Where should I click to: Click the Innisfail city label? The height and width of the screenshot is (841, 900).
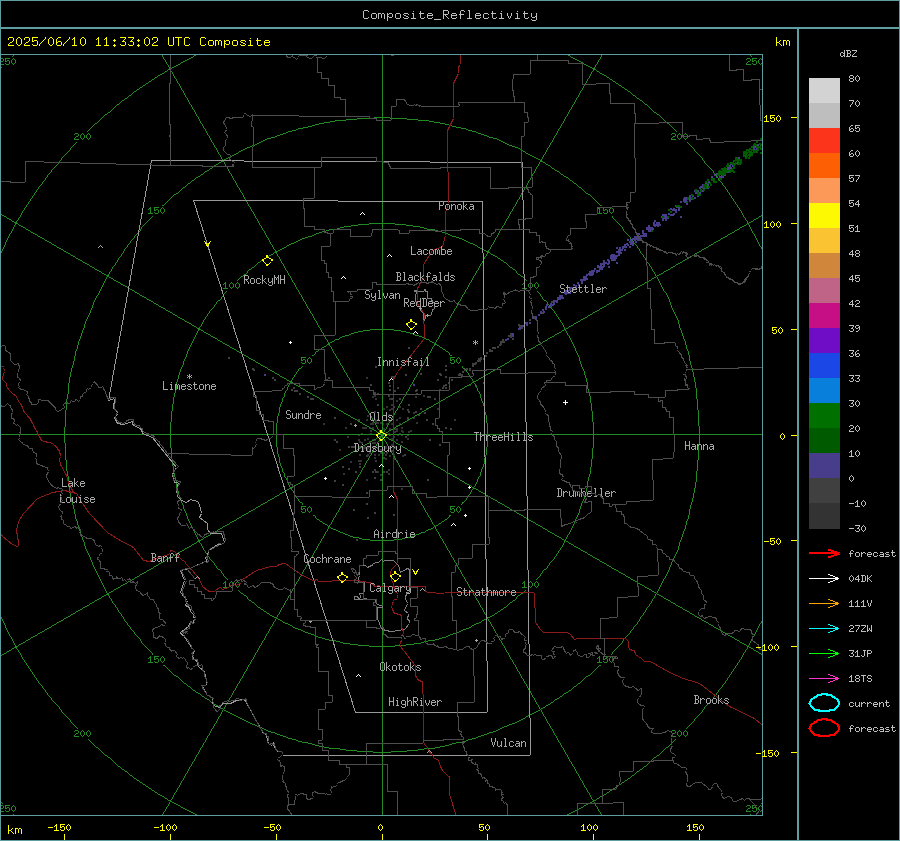[403, 362]
